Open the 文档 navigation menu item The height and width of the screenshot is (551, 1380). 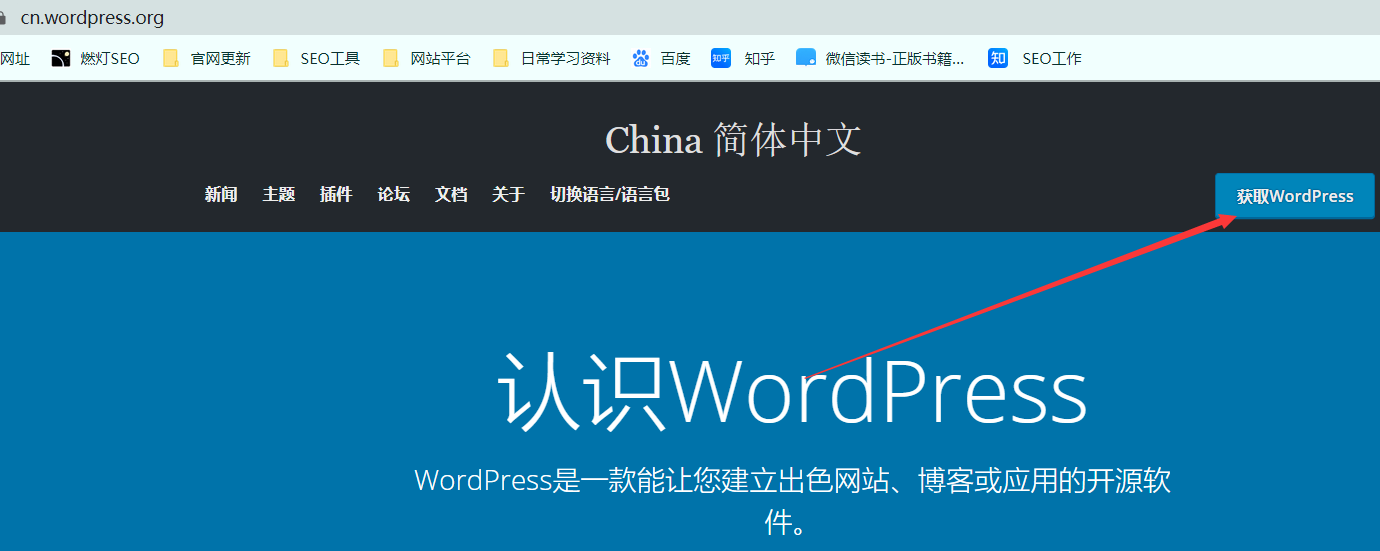[x=451, y=194]
